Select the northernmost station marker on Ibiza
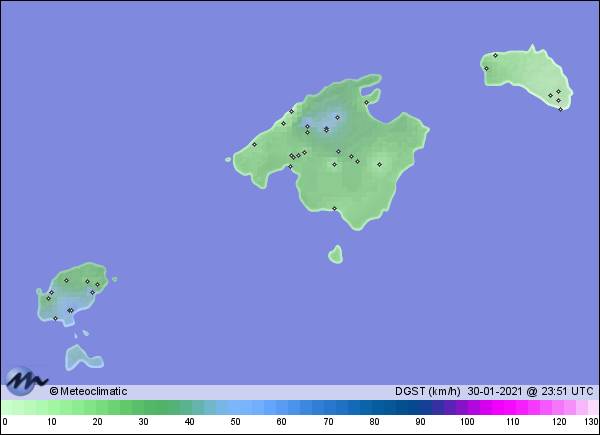 [66, 280]
